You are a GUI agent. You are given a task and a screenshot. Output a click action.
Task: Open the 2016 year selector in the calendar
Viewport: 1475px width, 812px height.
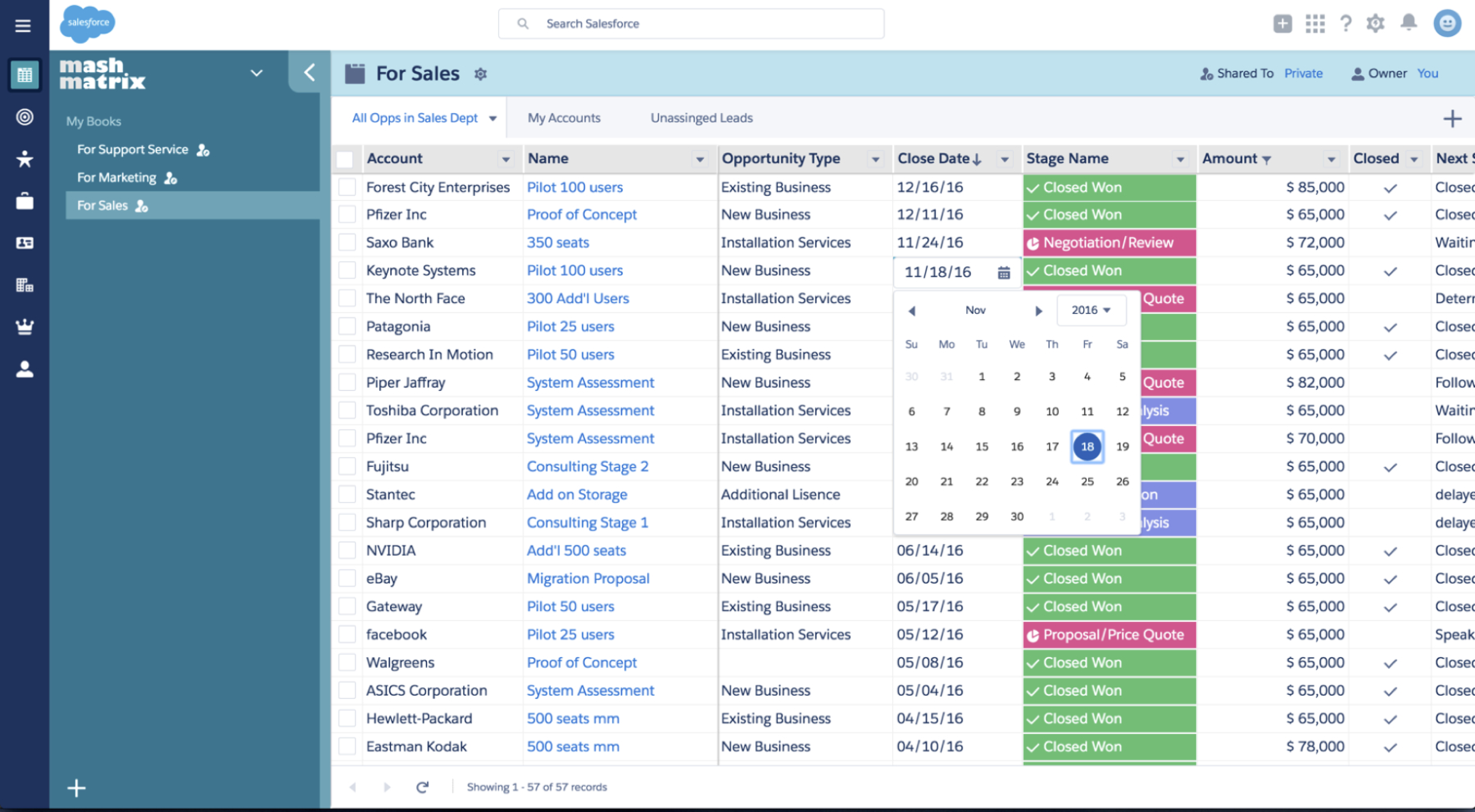(1092, 310)
